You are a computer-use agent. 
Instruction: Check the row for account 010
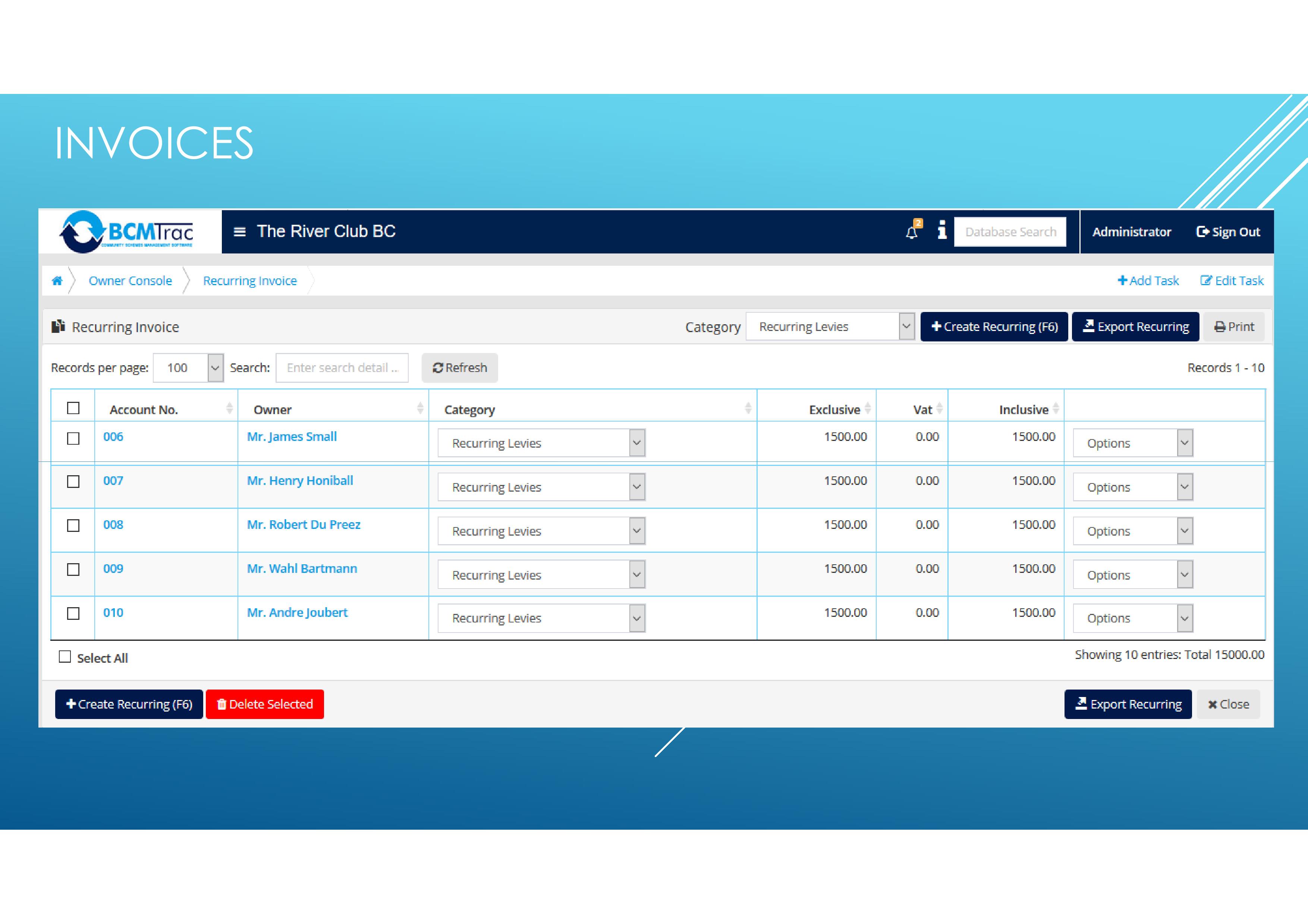(73, 613)
